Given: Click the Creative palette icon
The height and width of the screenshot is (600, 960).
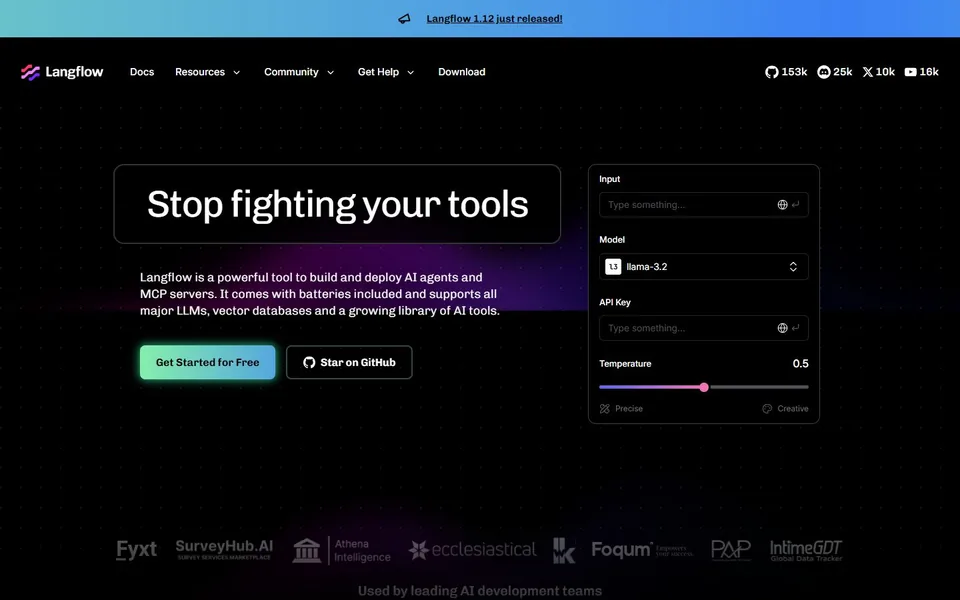Looking at the screenshot, I should click(x=767, y=409).
